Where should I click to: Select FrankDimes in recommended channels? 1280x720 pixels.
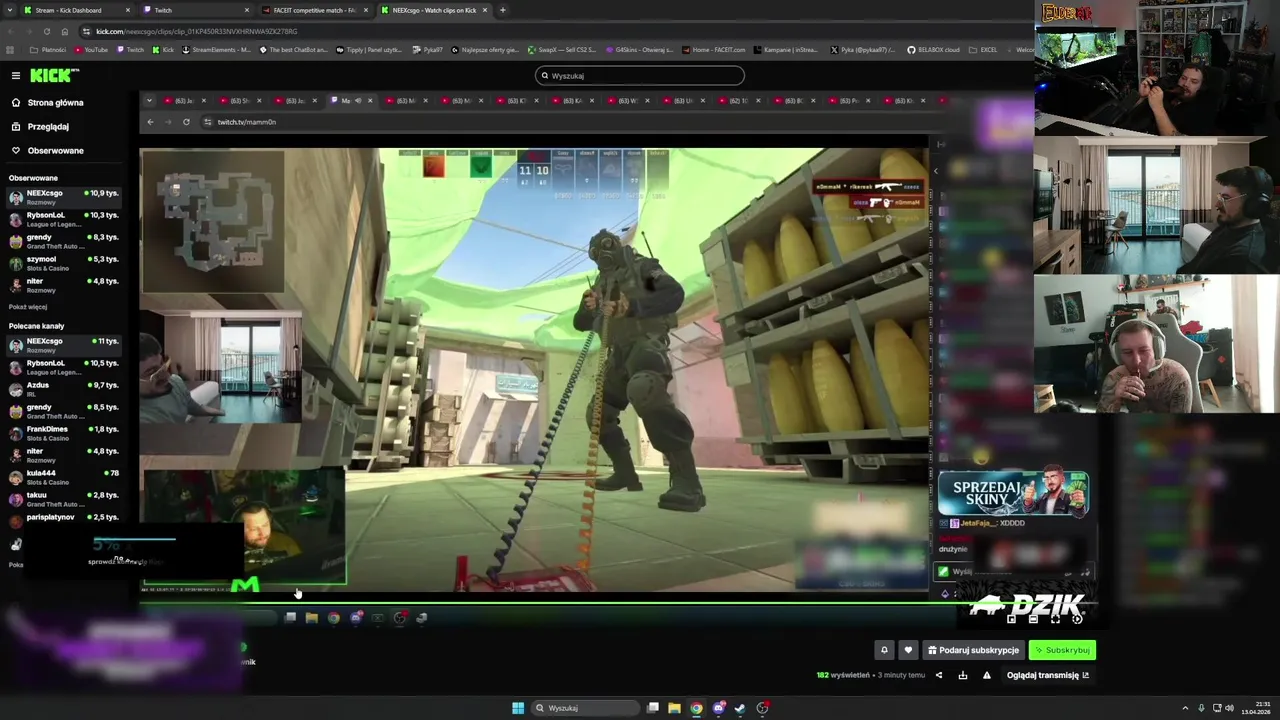pos(64,433)
